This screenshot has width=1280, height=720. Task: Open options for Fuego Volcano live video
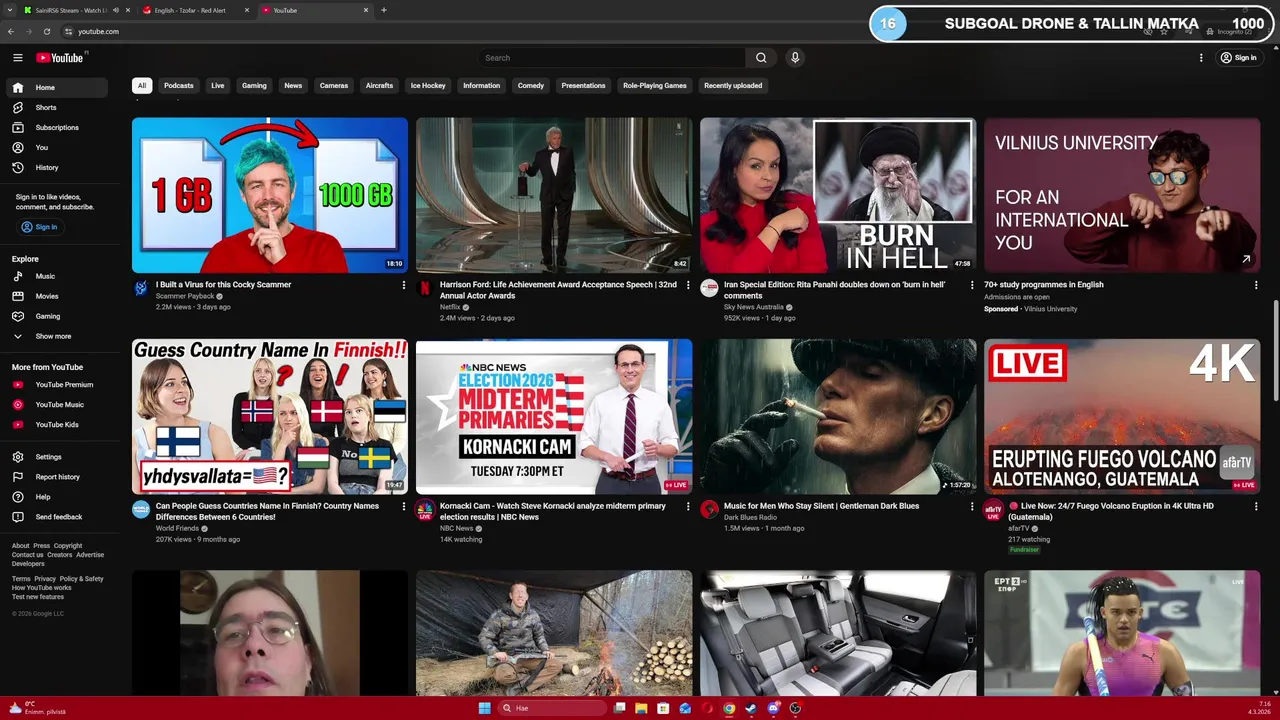coord(1256,506)
